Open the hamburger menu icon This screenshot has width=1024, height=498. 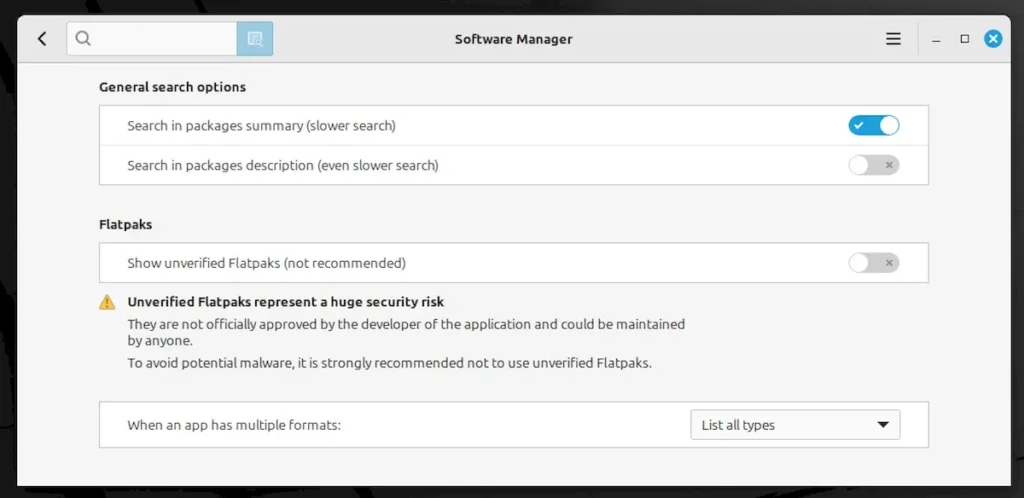coord(893,39)
